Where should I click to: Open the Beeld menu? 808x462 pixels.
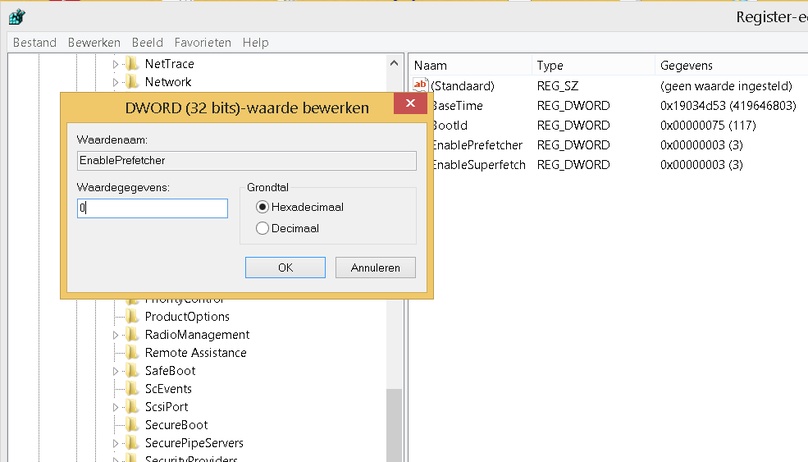click(147, 42)
